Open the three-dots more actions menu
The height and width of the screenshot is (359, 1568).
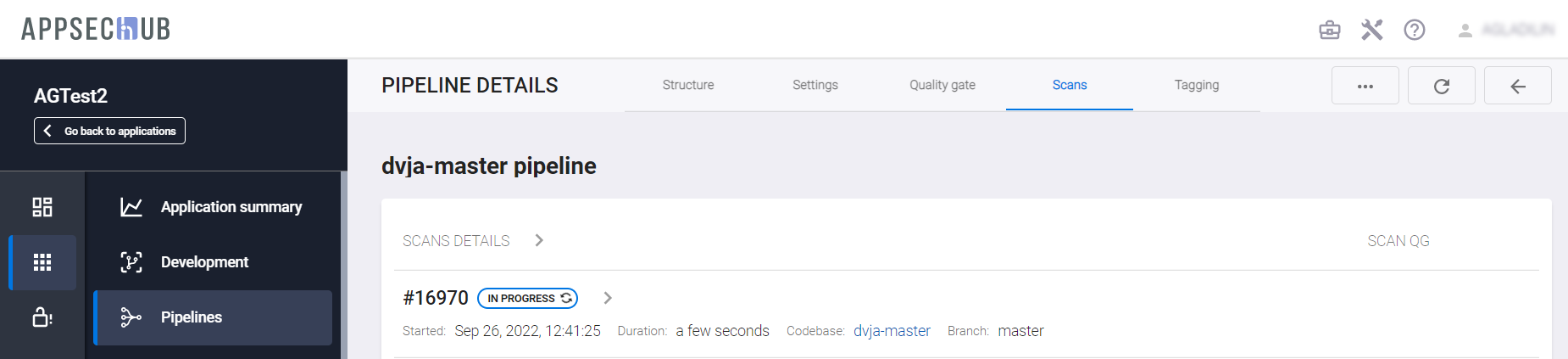[1365, 86]
